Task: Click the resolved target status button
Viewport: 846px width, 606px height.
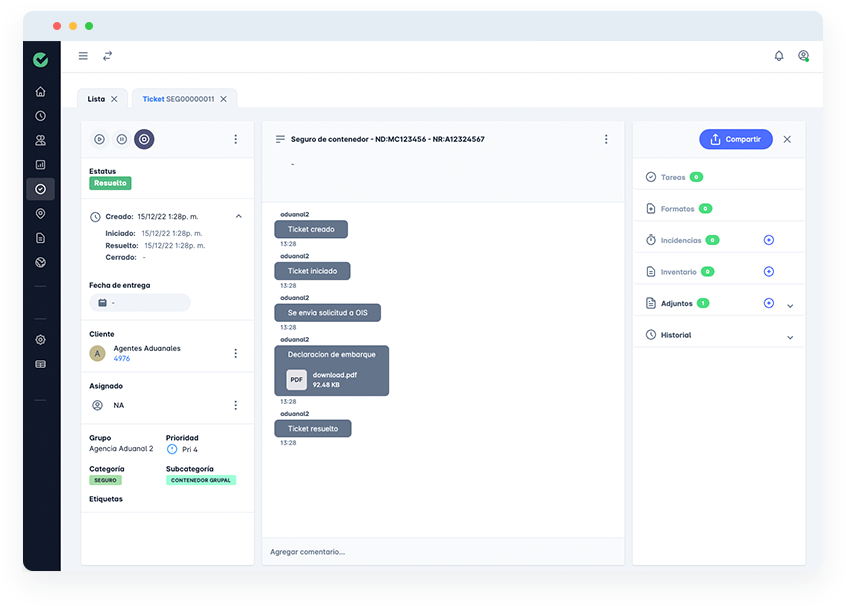Action: pyautogui.click(x=144, y=139)
